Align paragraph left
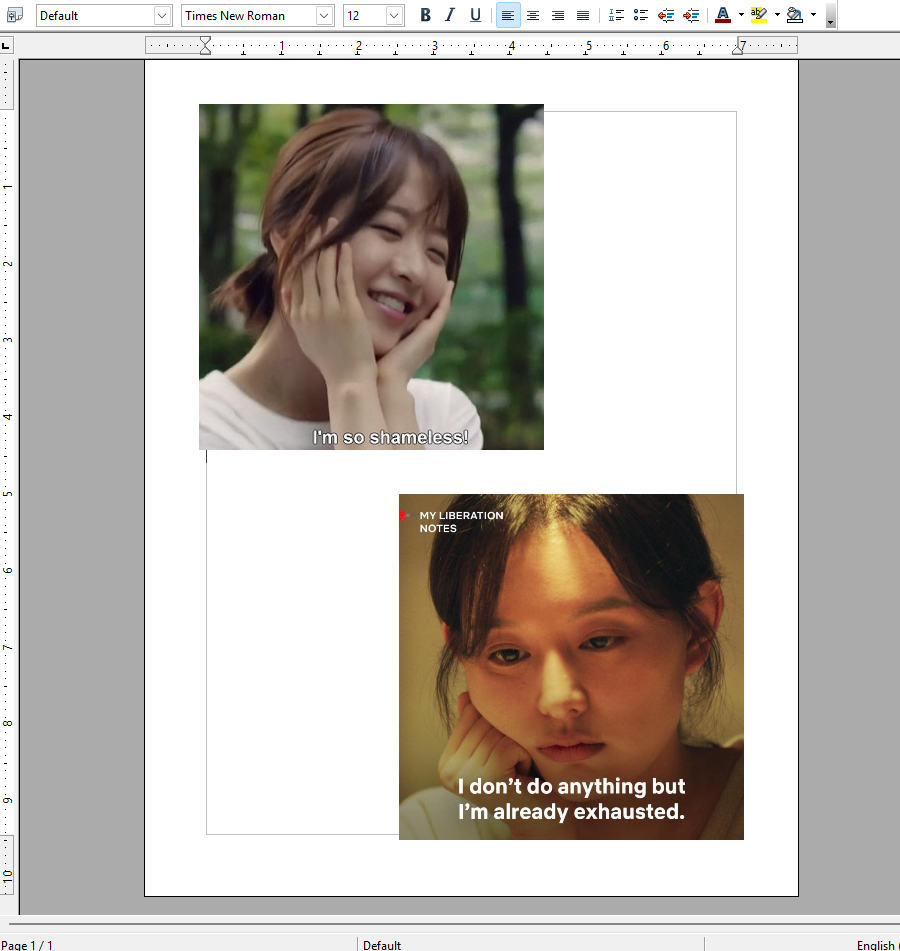 tap(508, 15)
